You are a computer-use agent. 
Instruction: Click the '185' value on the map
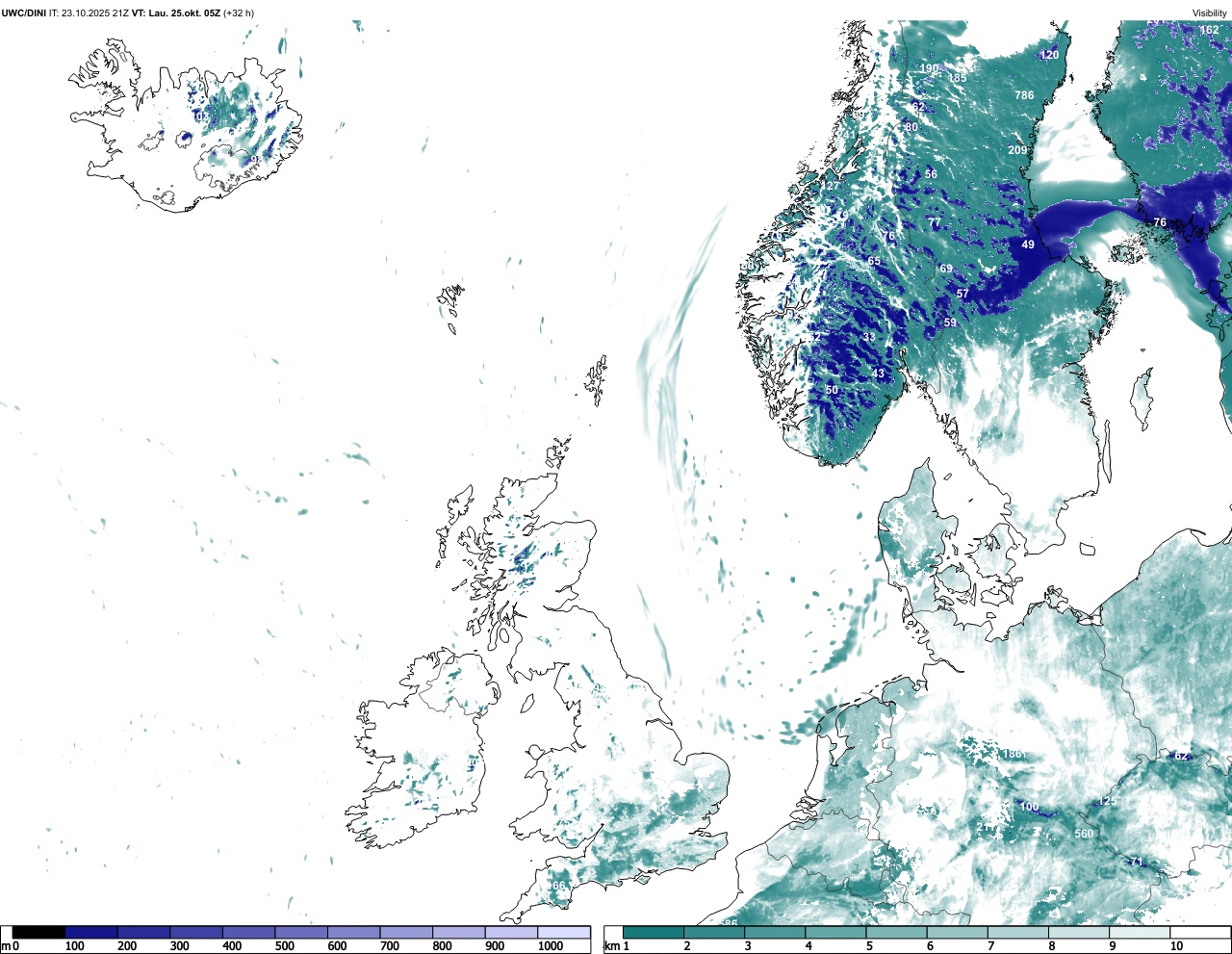(x=957, y=78)
